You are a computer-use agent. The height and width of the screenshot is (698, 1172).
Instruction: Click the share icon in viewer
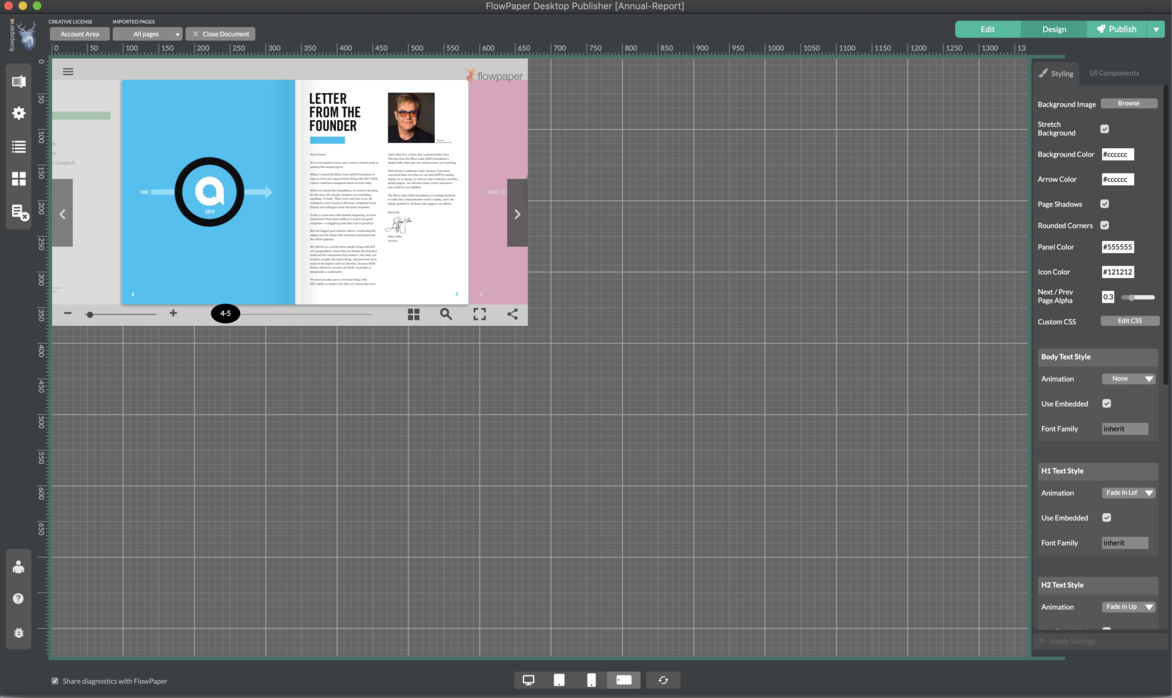512,314
